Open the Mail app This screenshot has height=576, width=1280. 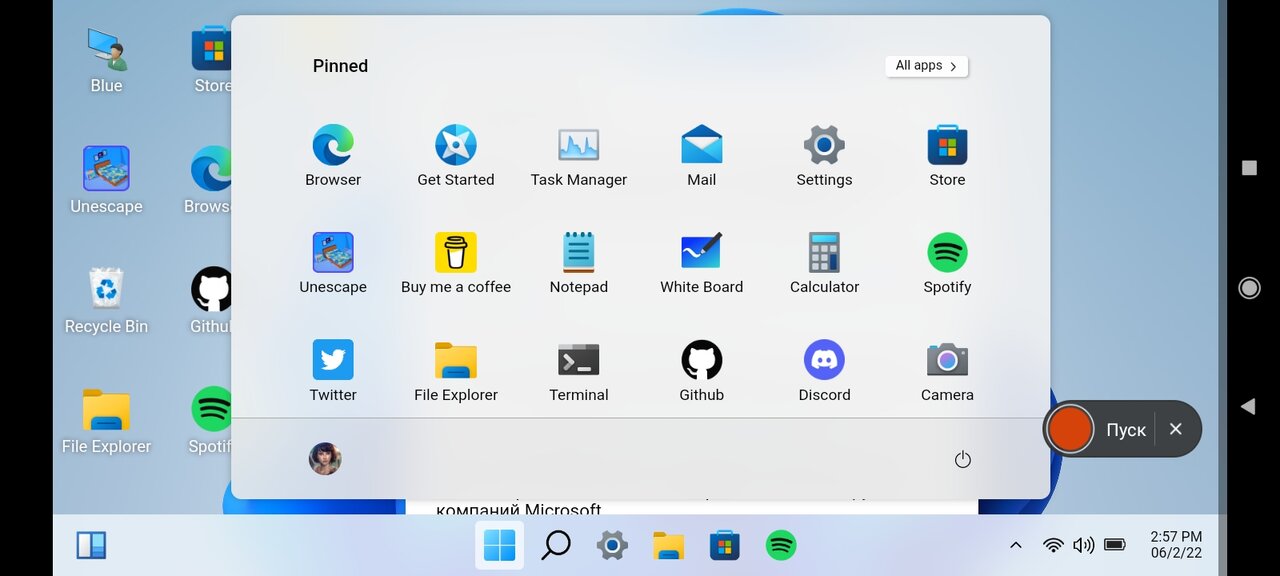701,143
